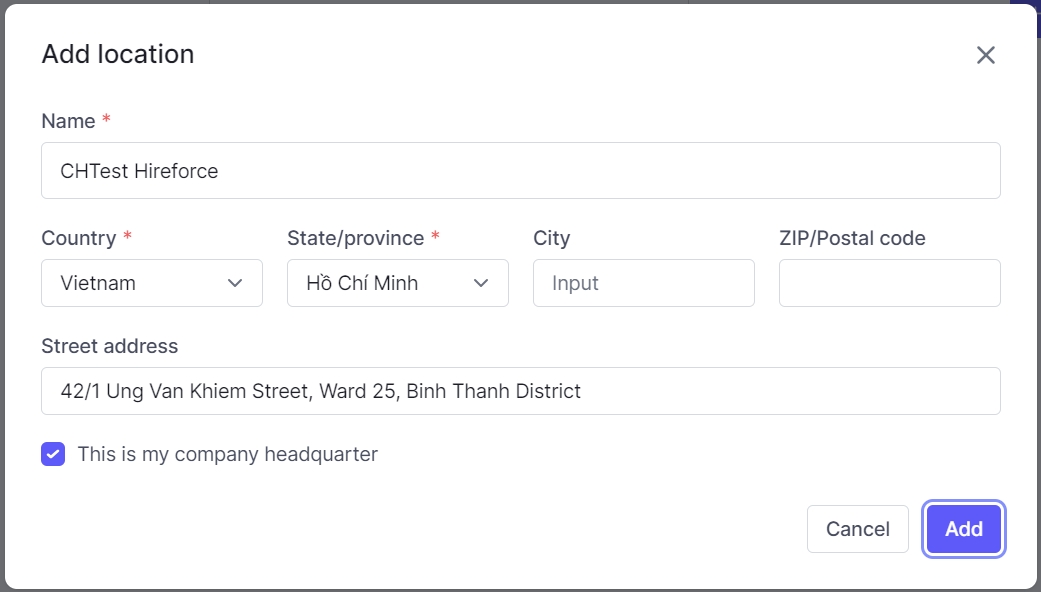Click into the Street address field

[x=520, y=391]
